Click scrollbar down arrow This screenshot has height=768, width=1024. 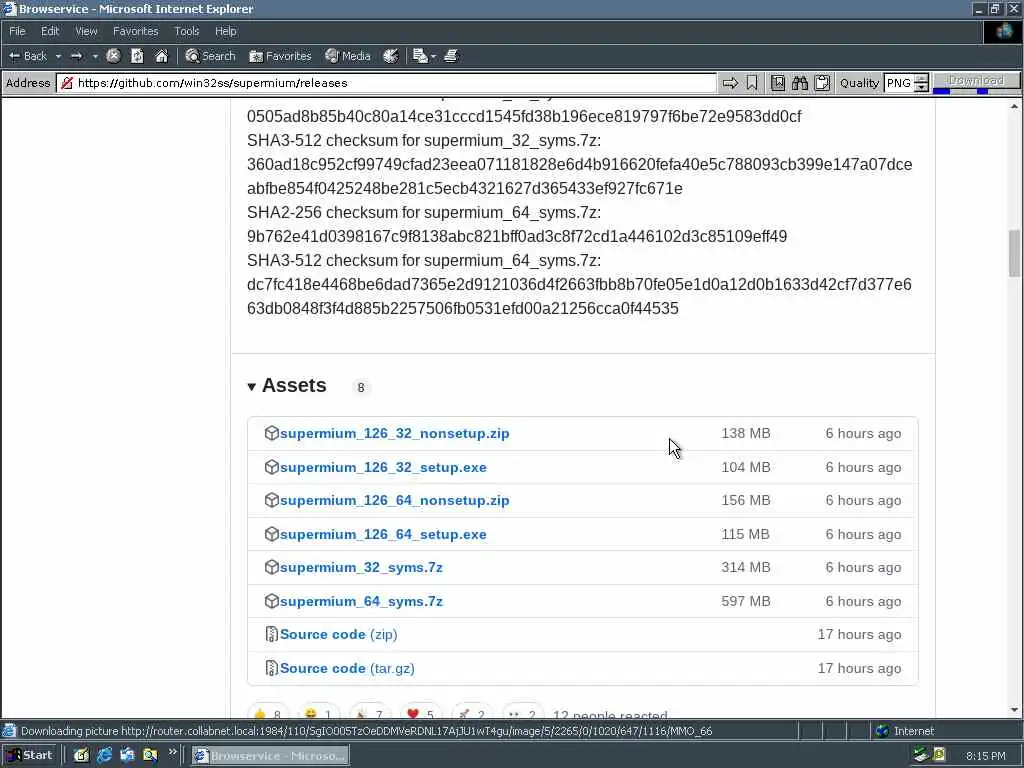(1014, 710)
